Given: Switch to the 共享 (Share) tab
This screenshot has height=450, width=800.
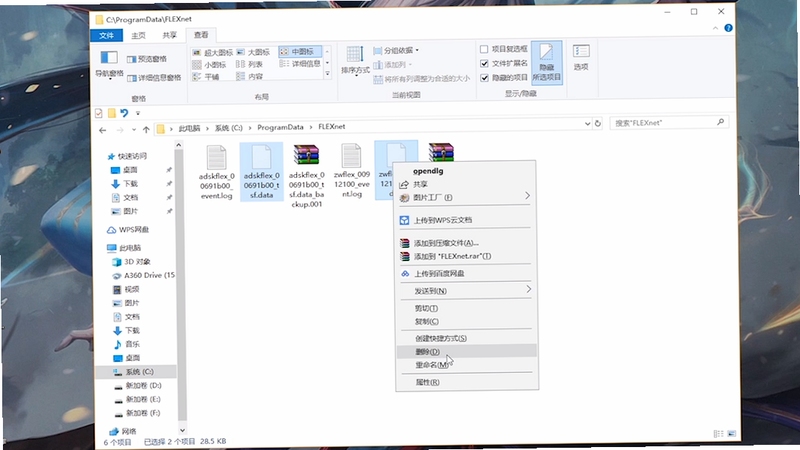Looking at the screenshot, I should tap(169, 35).
